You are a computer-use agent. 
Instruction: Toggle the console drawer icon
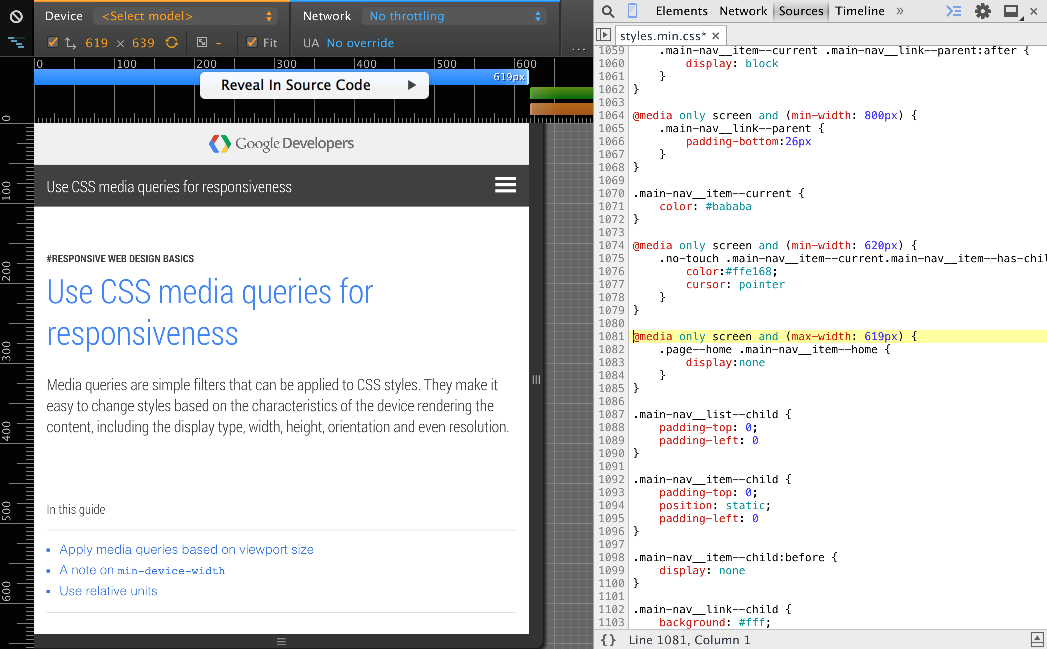coord(952,11)
